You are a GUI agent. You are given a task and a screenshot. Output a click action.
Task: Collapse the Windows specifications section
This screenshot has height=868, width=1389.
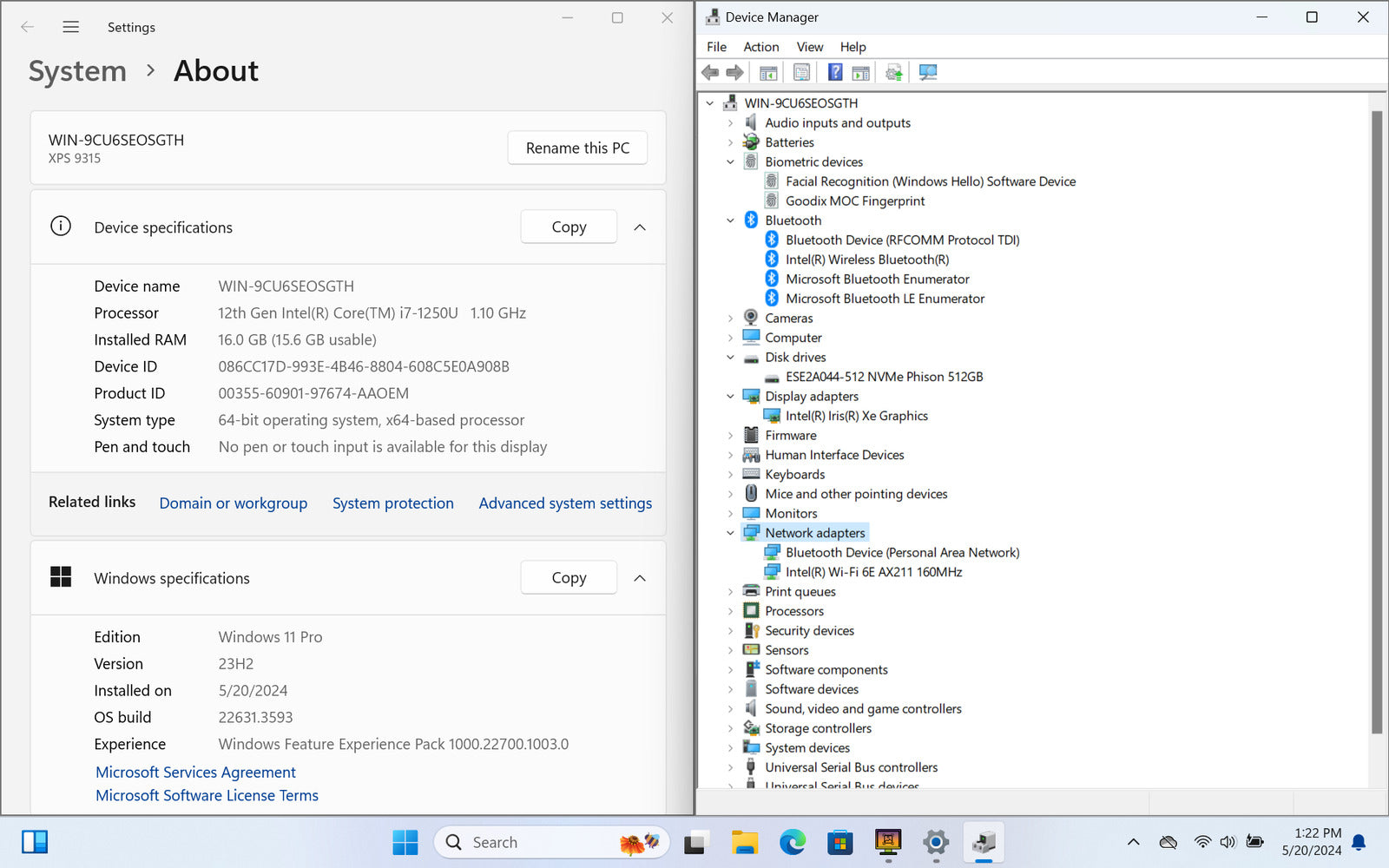point(640,578)
